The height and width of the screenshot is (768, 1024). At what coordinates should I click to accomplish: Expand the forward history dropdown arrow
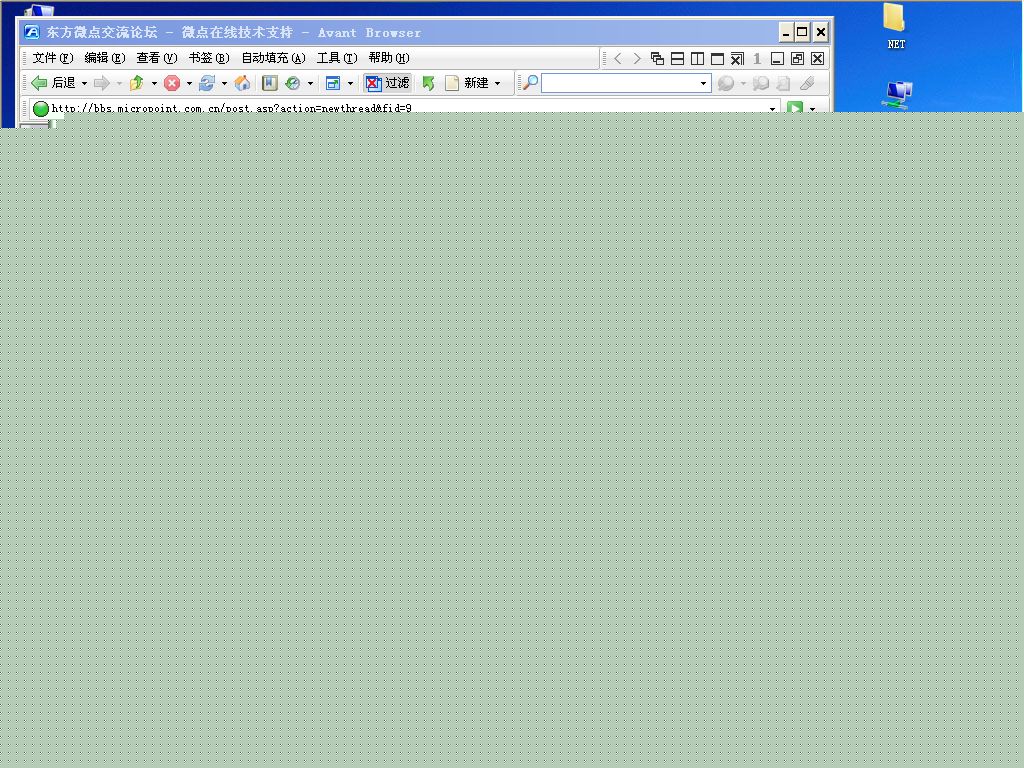[119, 84]
